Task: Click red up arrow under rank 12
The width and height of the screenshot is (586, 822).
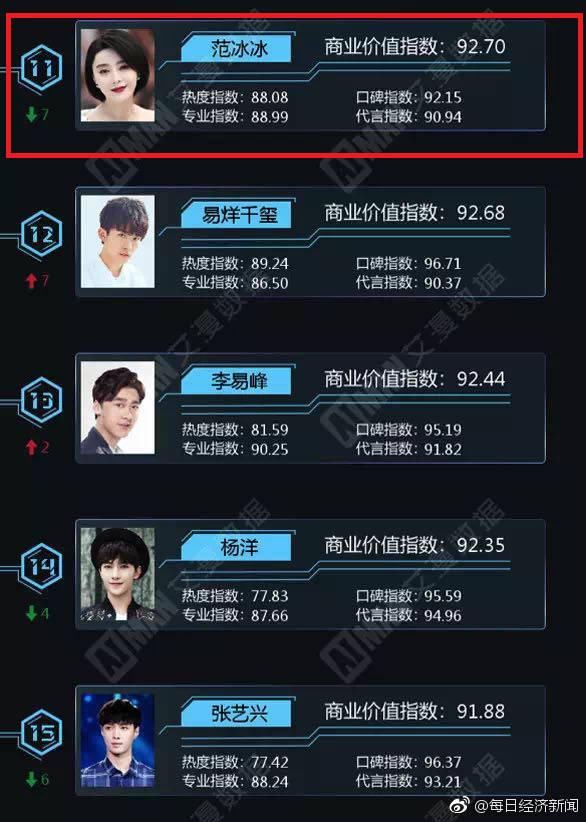Action: pyautogui.click(x=31, y=280)
